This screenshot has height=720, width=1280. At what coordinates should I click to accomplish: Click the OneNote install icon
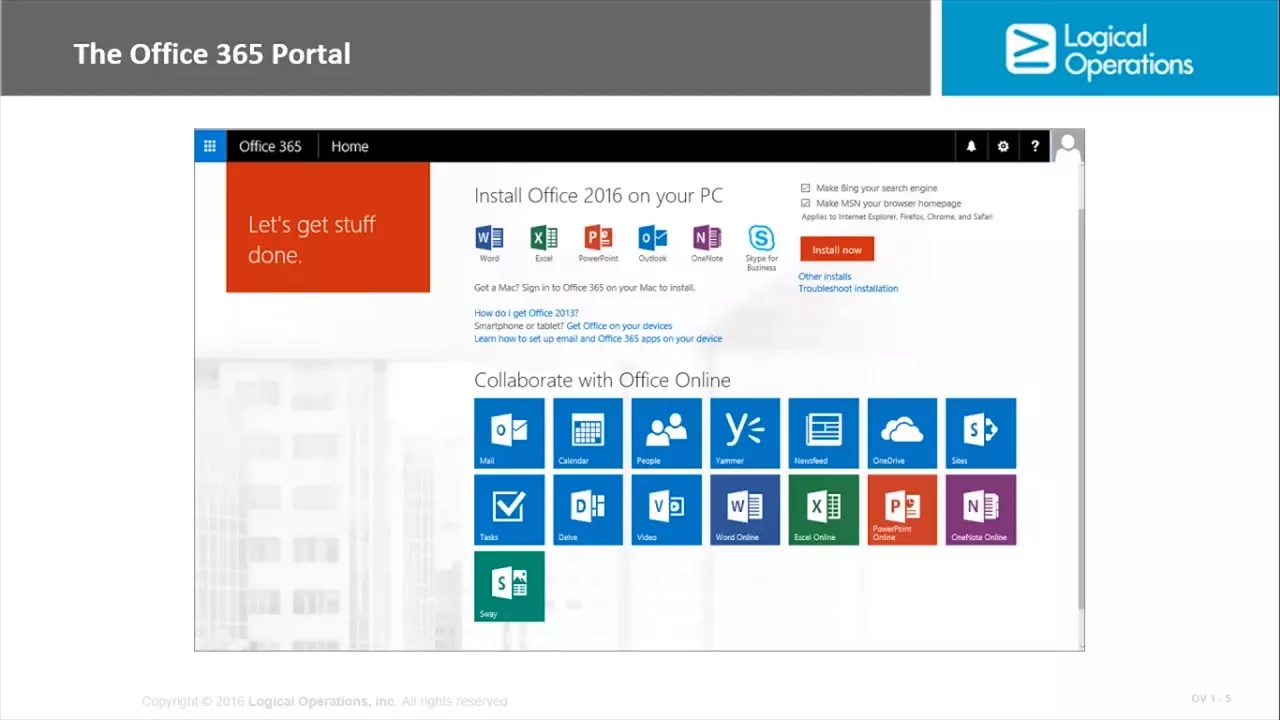click(x=707, y=238)
